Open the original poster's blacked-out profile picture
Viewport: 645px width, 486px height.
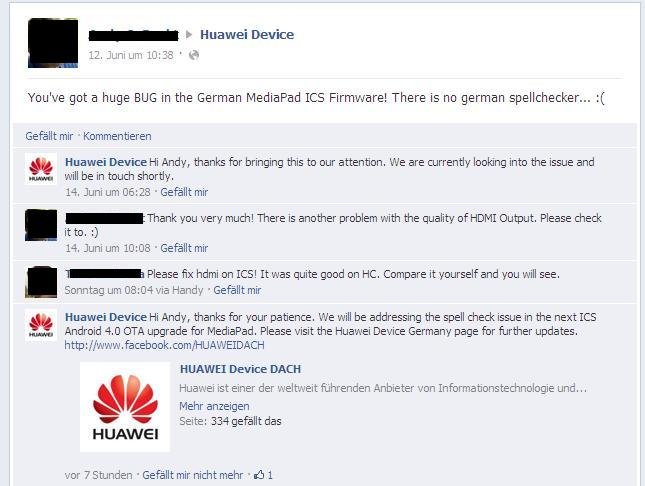point(53,43)
